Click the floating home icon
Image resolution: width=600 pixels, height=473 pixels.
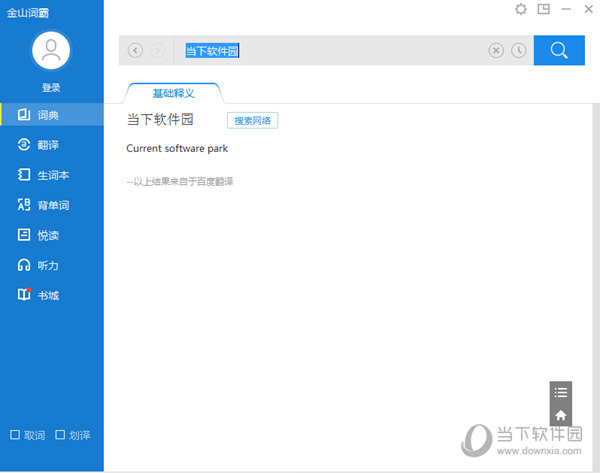point(561,415)
